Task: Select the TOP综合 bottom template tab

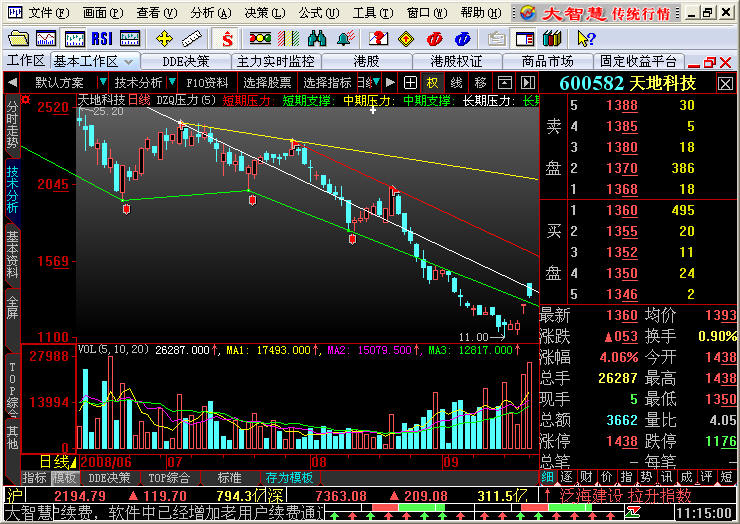Action: point(168,478)
